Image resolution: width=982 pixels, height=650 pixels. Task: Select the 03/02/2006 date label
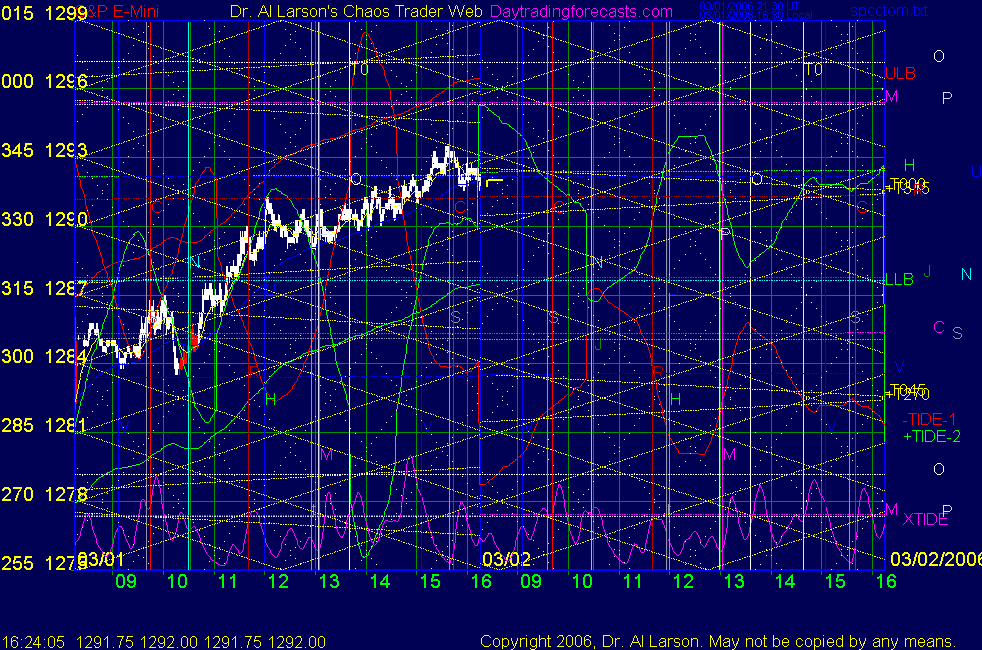tap(936, 559)
